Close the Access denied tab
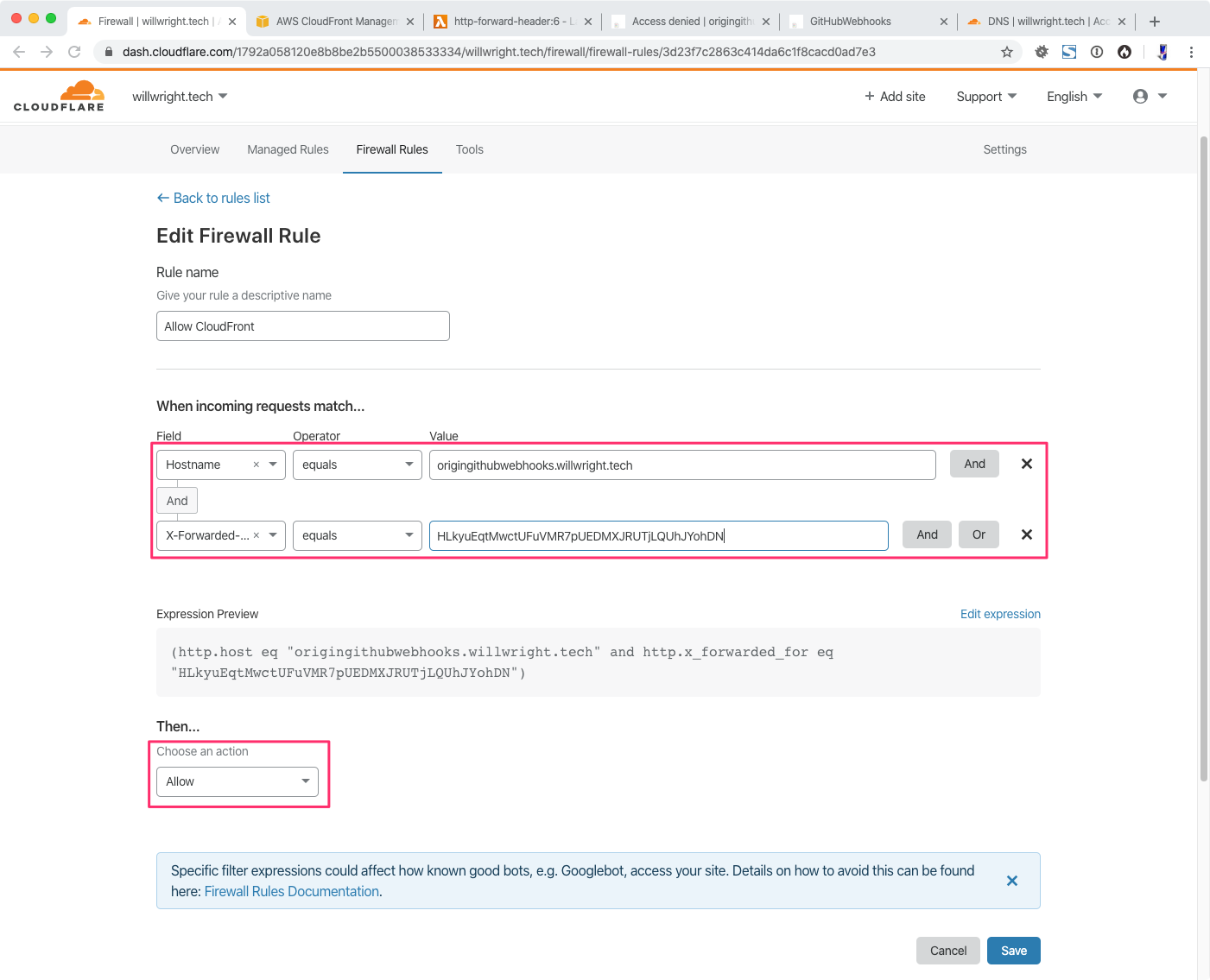This screenshot has width=1210, height=980. pos(766,22)
